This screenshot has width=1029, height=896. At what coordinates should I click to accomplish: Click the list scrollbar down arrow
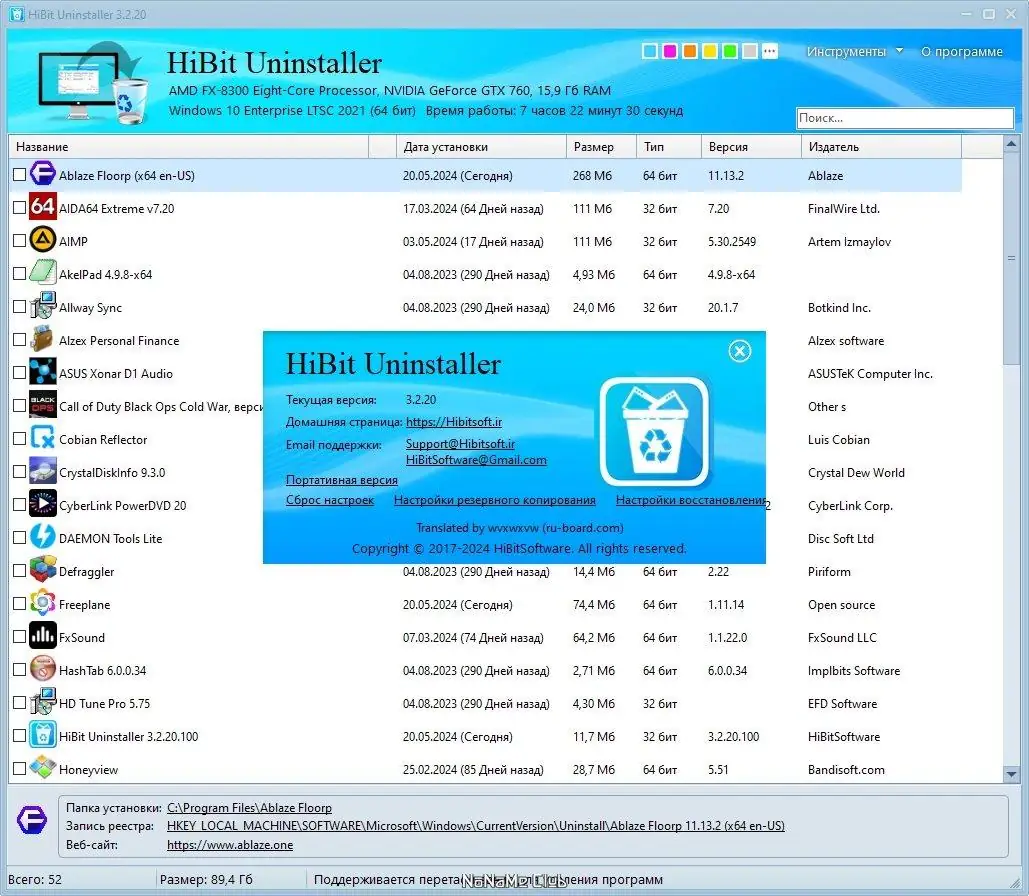(x=1011, y=774)
